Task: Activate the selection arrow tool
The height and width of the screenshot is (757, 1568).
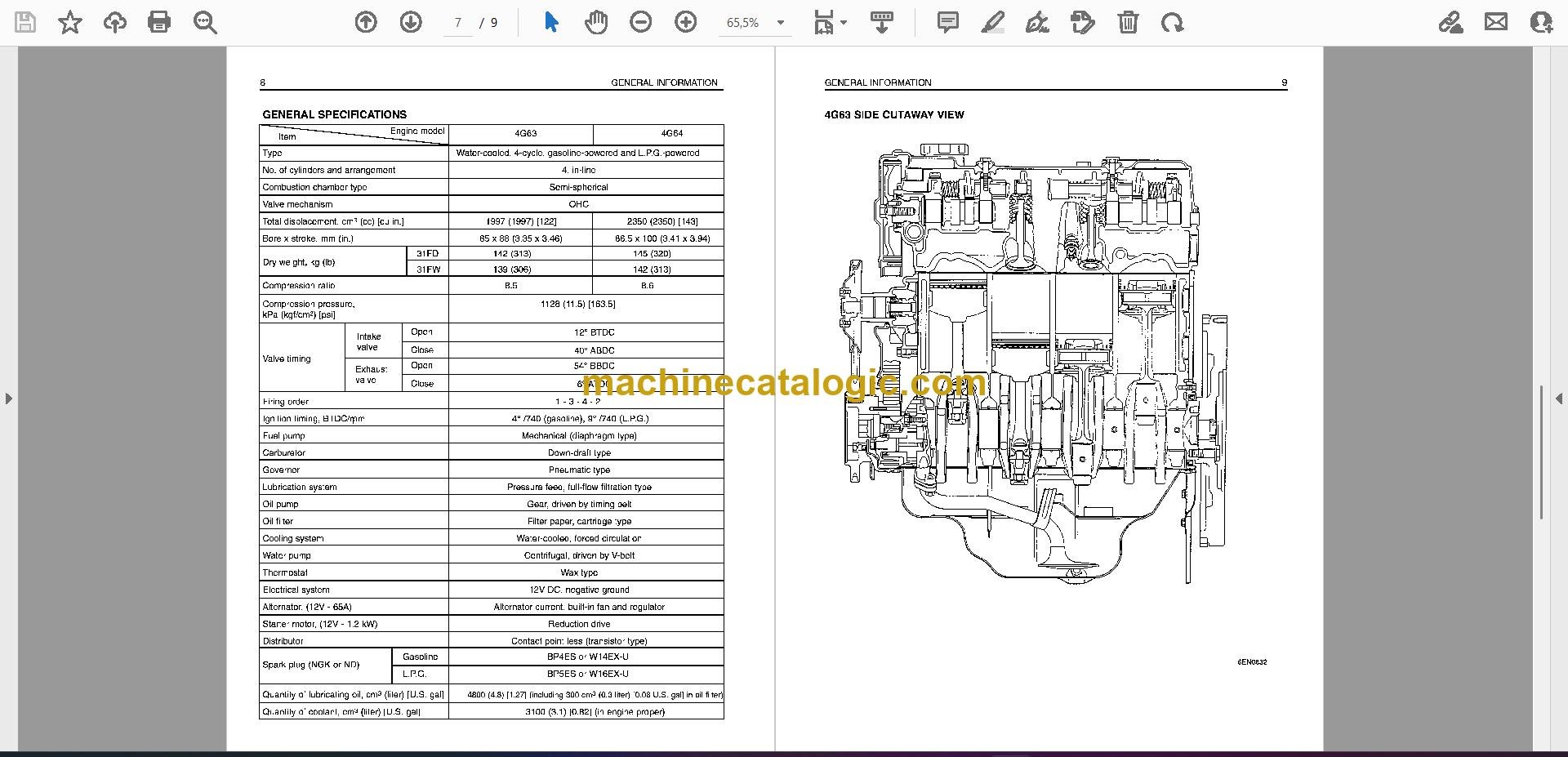Action: [551, 23]
